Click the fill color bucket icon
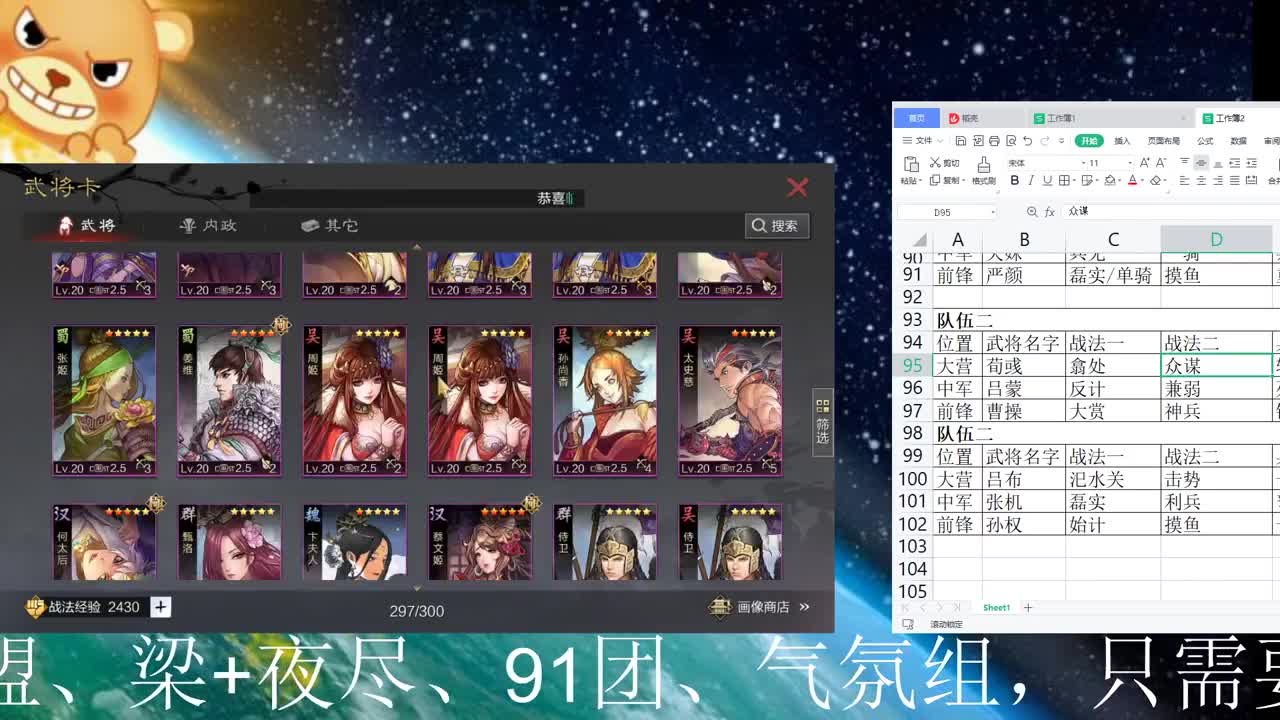This screenshot has width=1280, height=720. click(x=1110, y=180)
